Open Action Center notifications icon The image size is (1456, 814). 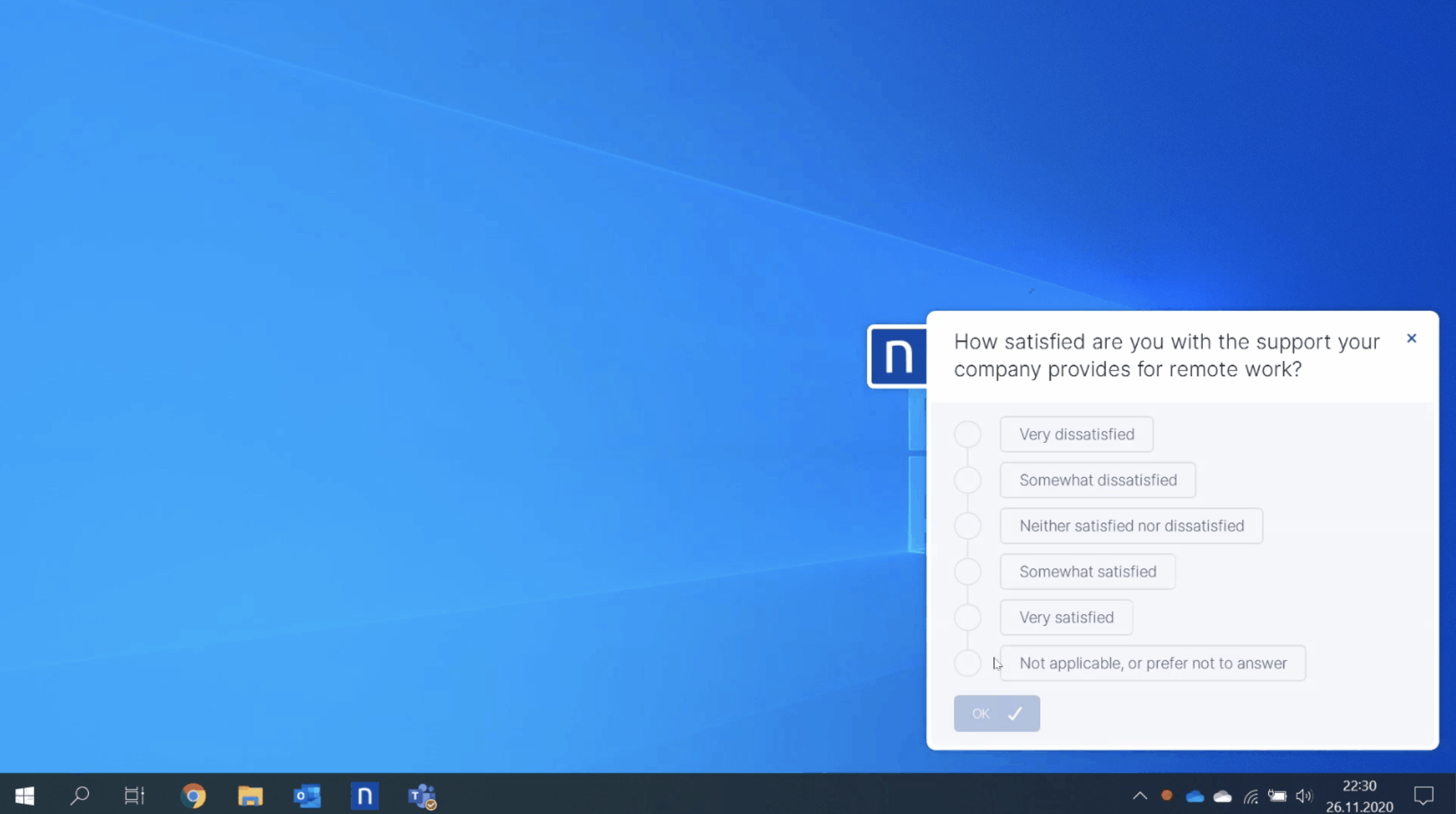pyautogui.click(x=1423, y=796)
